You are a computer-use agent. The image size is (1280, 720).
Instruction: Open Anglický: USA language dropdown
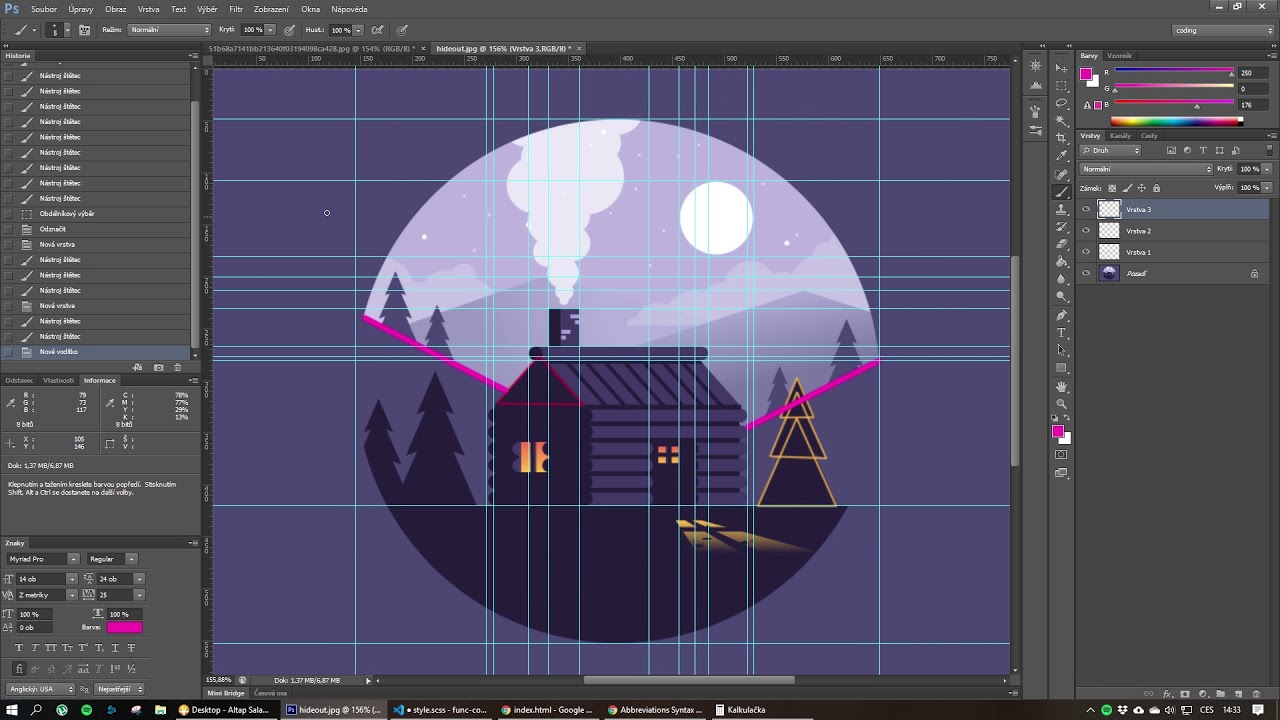click(x=40, y=689)
